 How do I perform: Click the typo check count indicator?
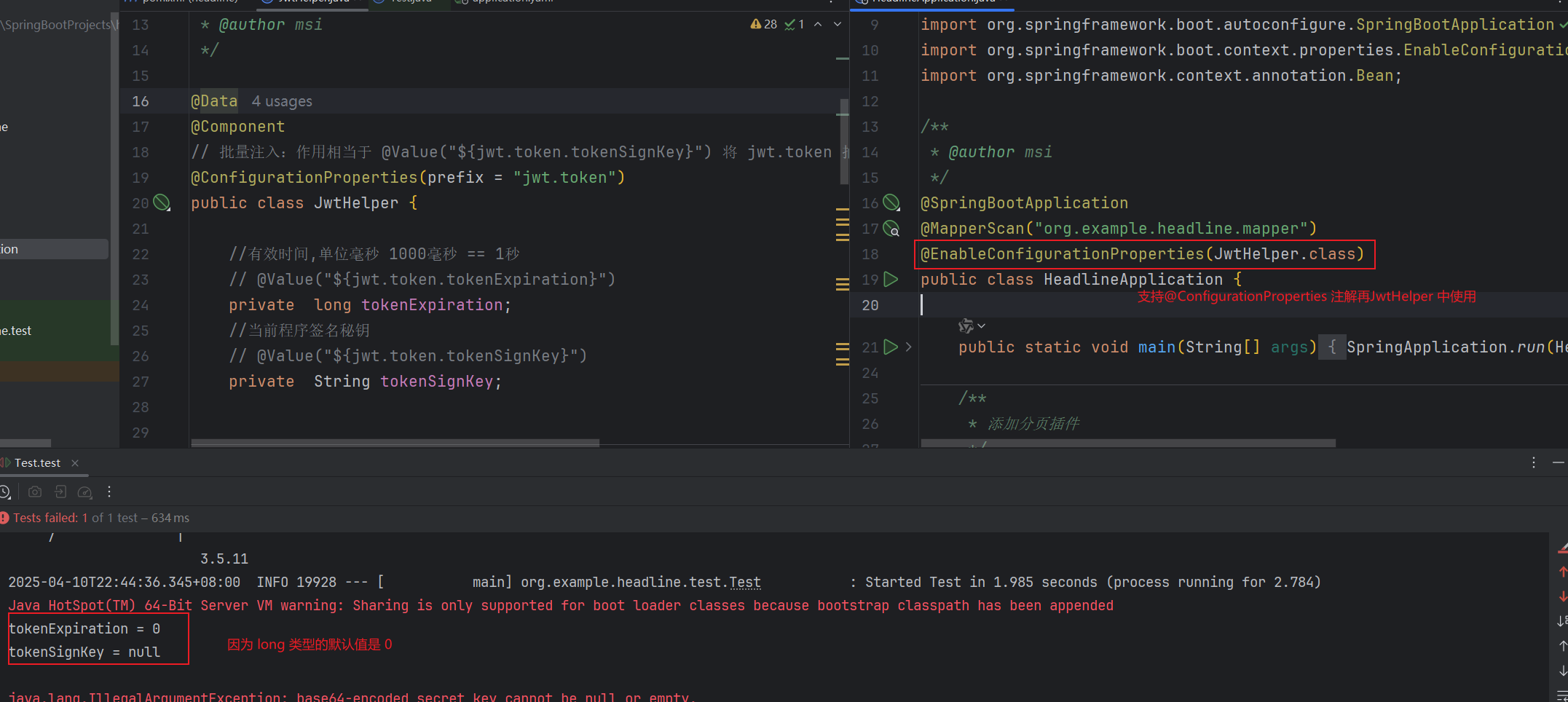(x=795, y=25)
